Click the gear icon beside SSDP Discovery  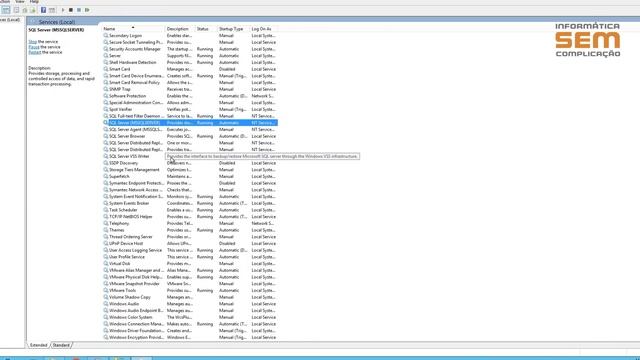pyautogui.click(x=106, y=163)
